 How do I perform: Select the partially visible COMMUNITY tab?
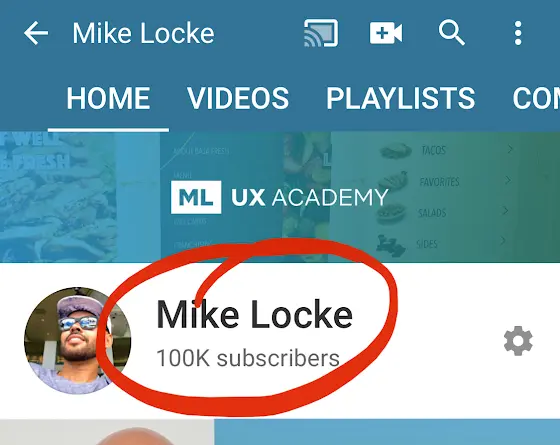coord(536,99)
